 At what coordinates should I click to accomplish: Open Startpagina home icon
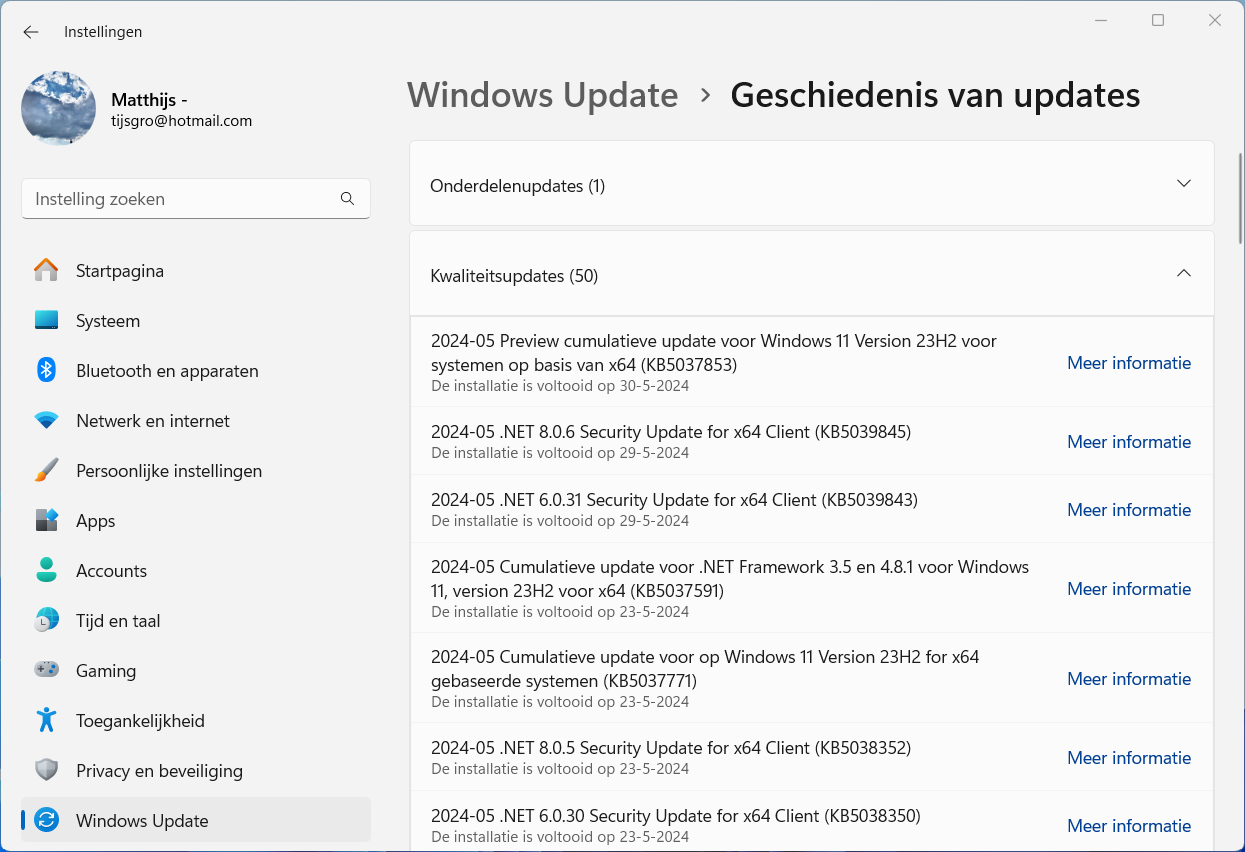click(x=46, y=271)
